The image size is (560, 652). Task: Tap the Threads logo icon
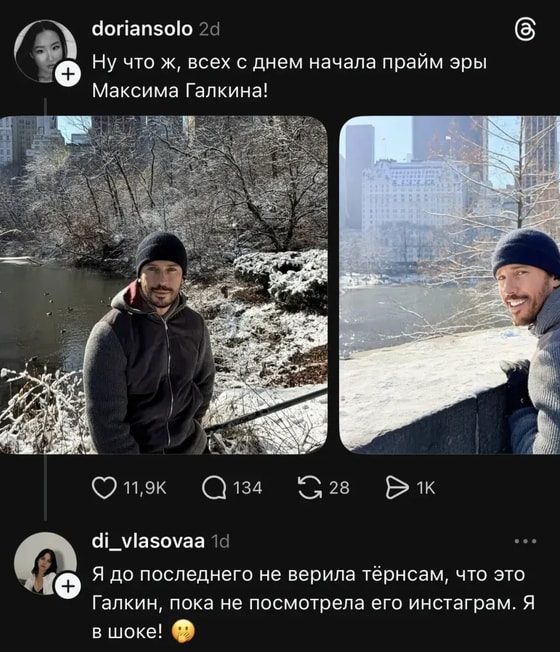coord(525,30)
